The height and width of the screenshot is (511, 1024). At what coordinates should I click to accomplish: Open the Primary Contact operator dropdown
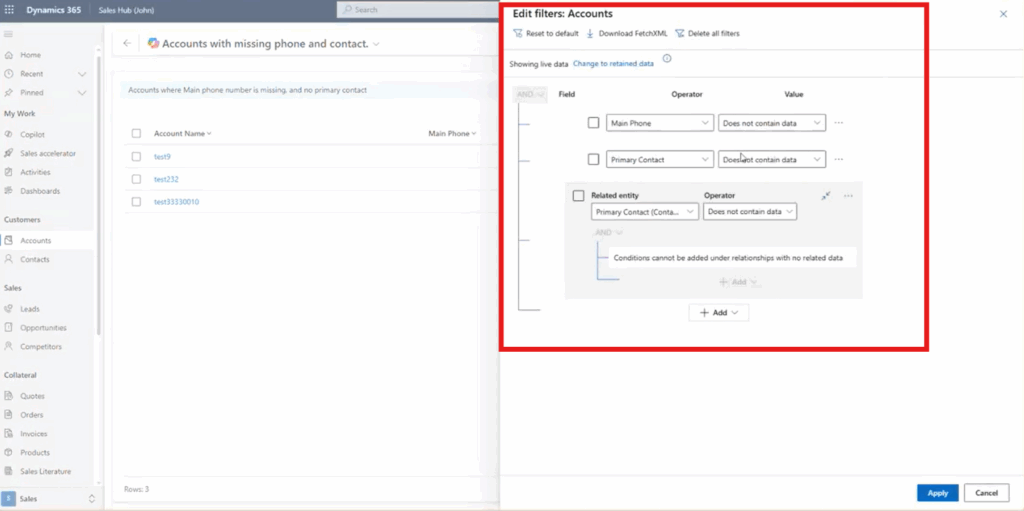[771, 159]
